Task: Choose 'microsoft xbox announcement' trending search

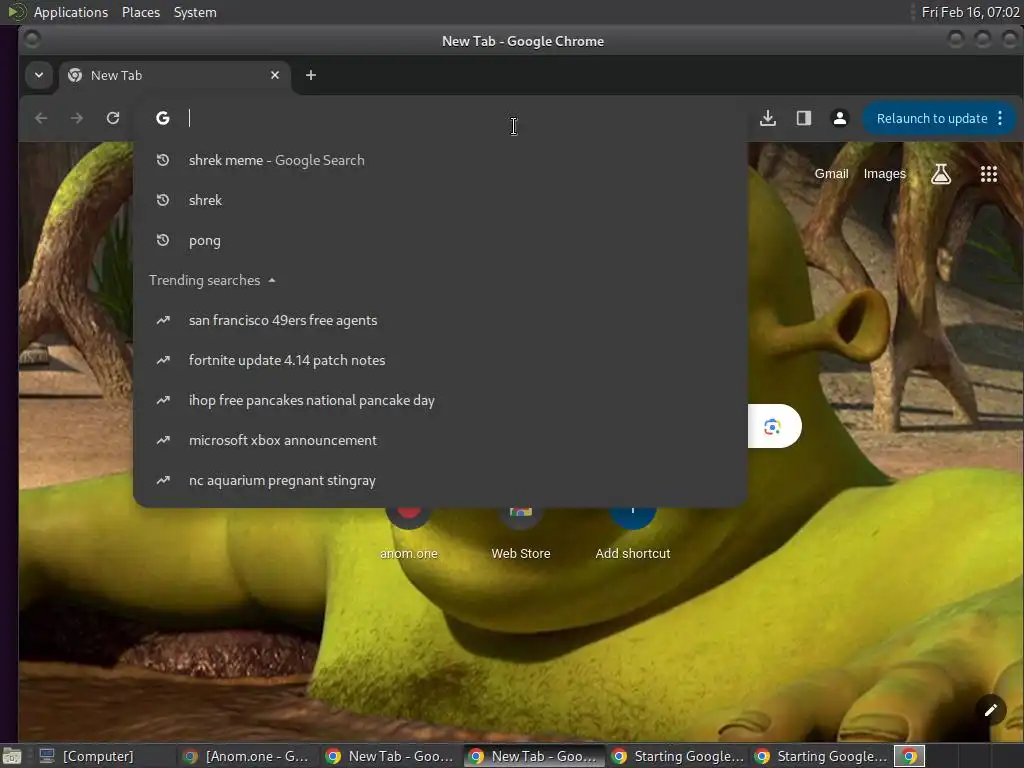Action: (440, 440)
